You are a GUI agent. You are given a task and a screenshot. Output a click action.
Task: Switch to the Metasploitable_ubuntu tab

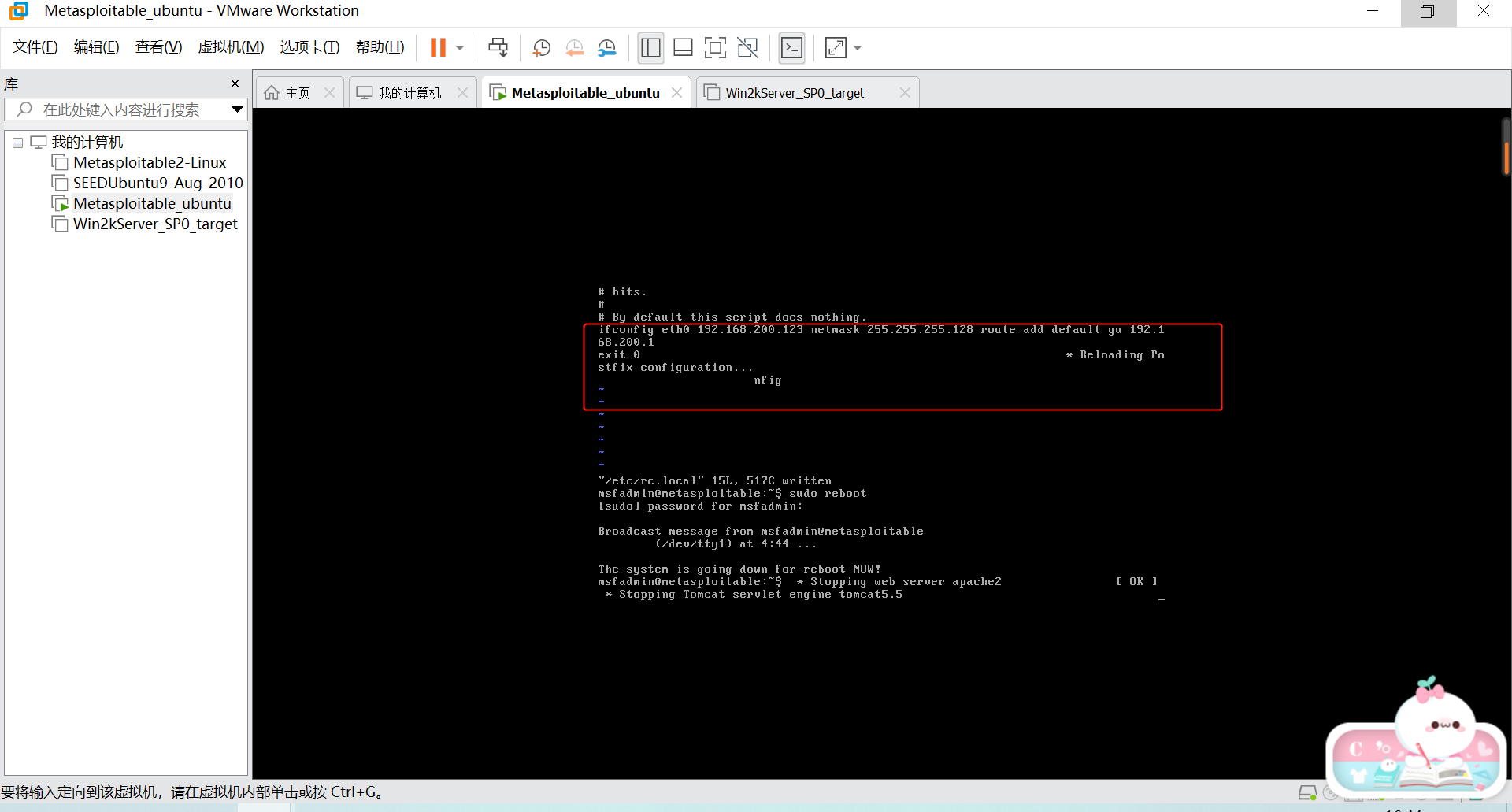click(x=585, y=93)
